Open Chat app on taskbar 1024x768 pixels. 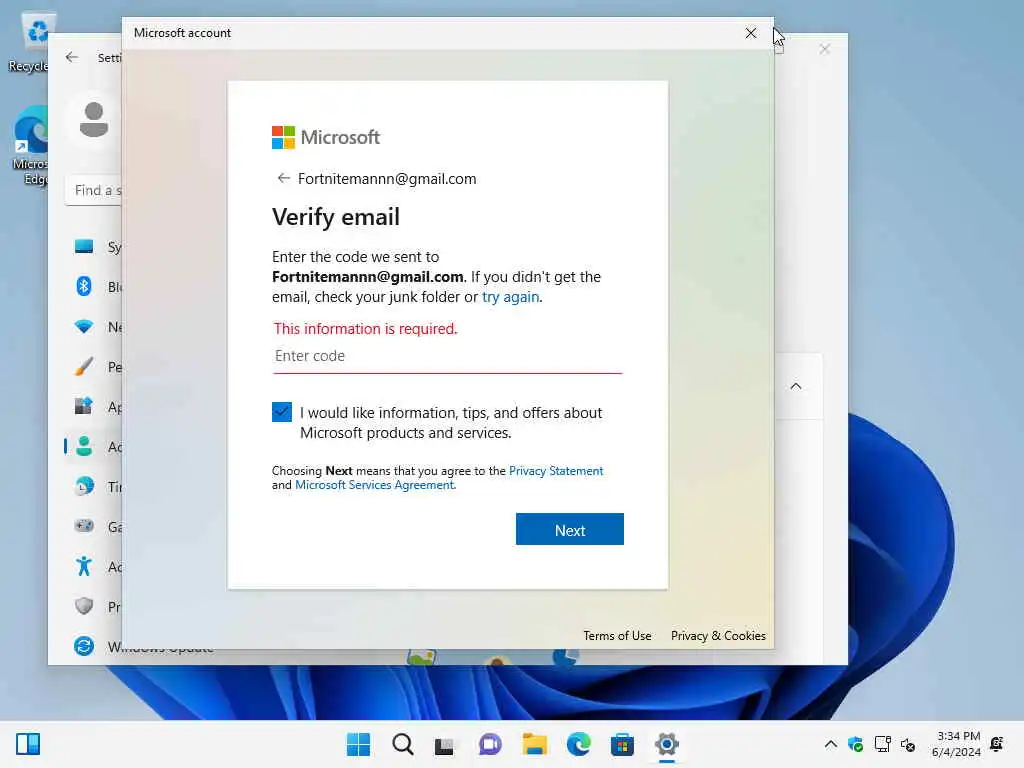[x=490, y=744]
